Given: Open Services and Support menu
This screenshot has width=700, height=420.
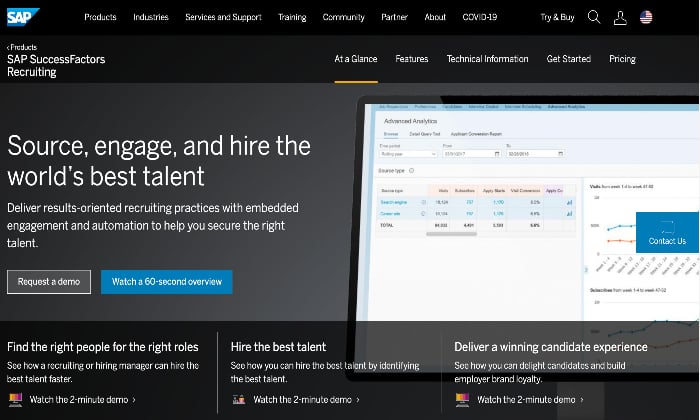Looking at the screenshot, I should tap(223, 17).
